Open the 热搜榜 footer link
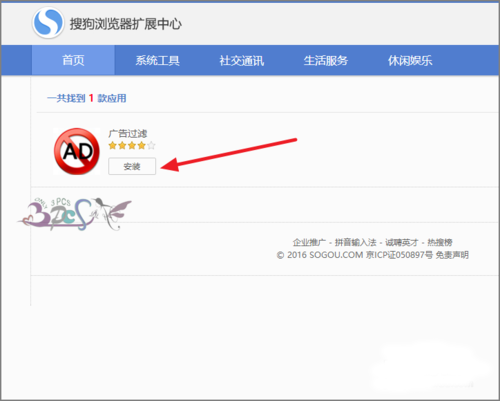Image resolution: width=500 pixels, height=401 pixels. click(x=440, y=242)
